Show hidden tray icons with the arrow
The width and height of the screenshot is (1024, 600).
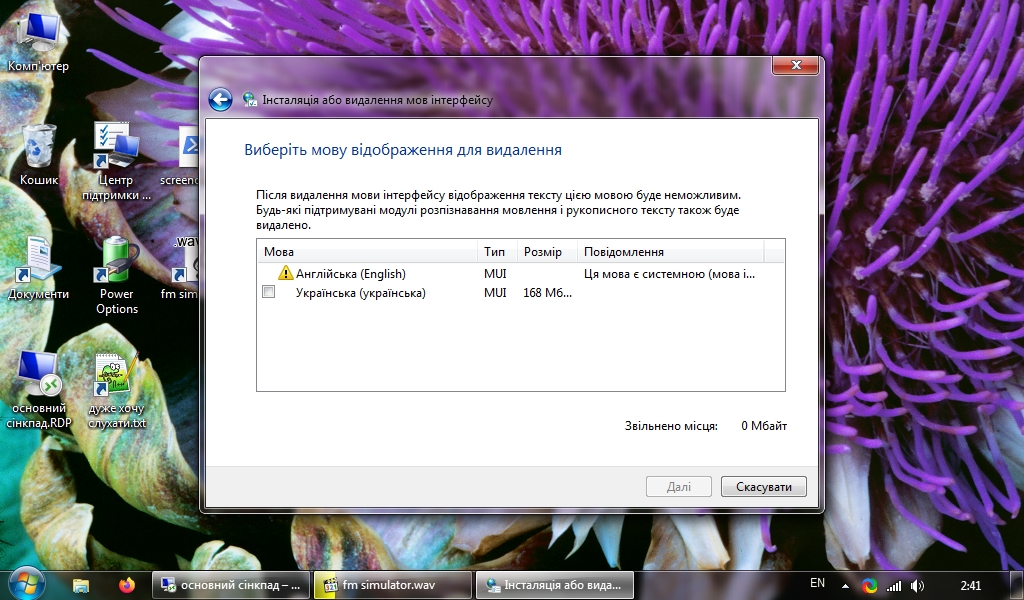[x=845, y=585]
